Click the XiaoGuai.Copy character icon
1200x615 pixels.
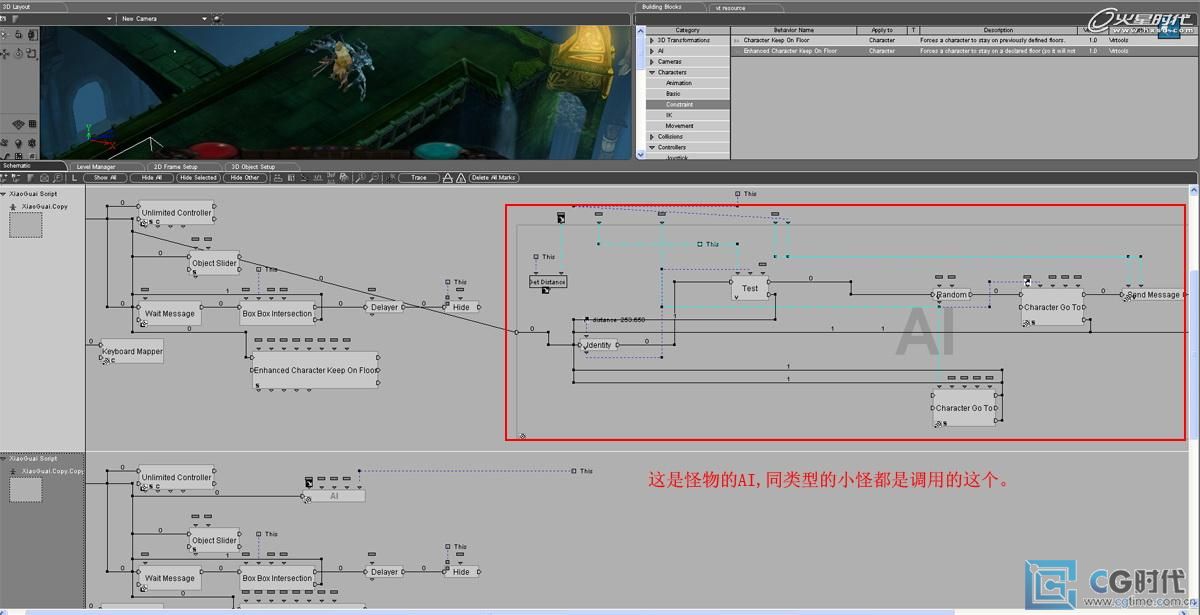(12, 206)
